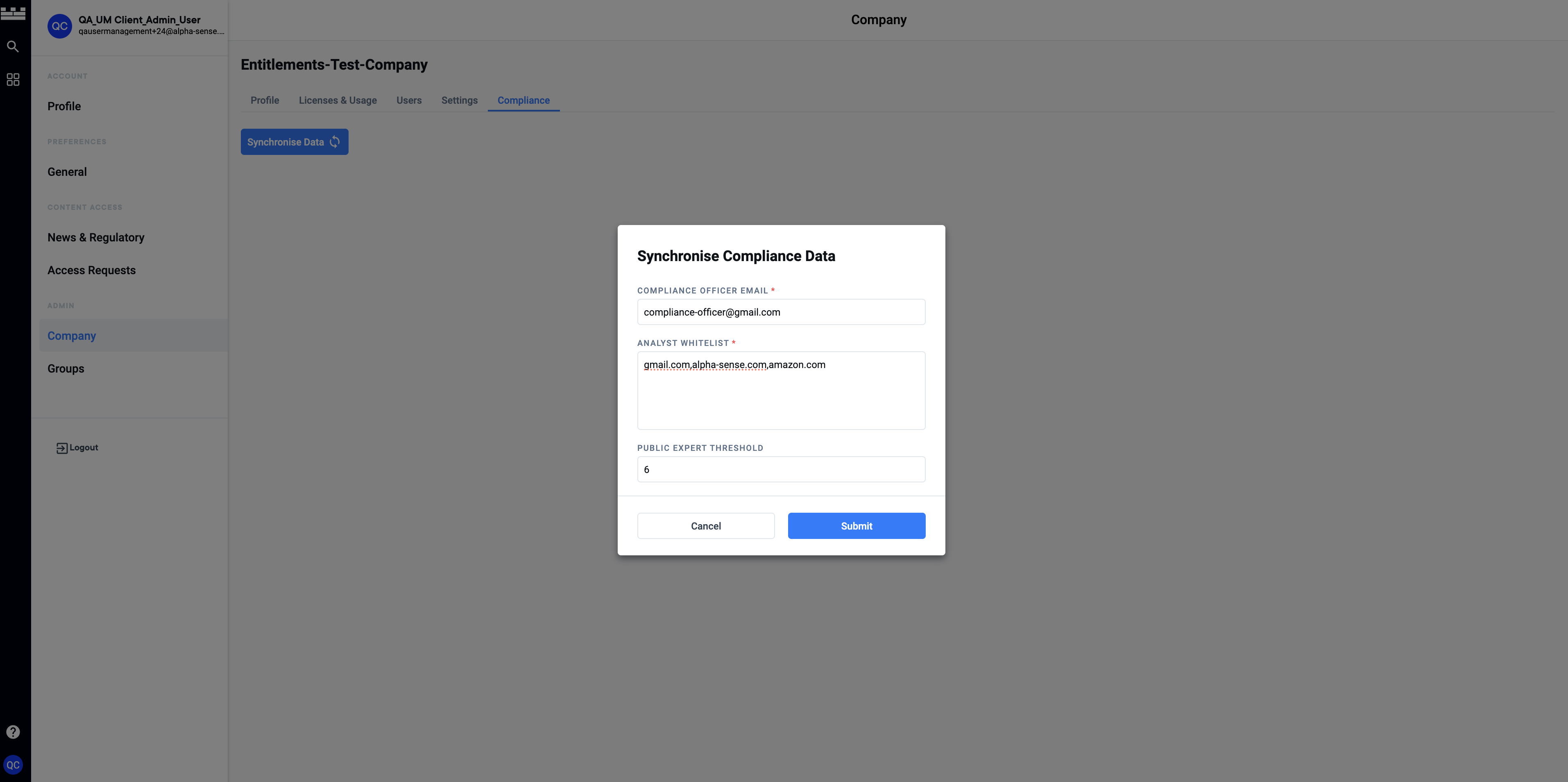Viewport: 1568px width, 782px height.
Task: Select the Compliance tab
Action: click(x=523, y=100)
